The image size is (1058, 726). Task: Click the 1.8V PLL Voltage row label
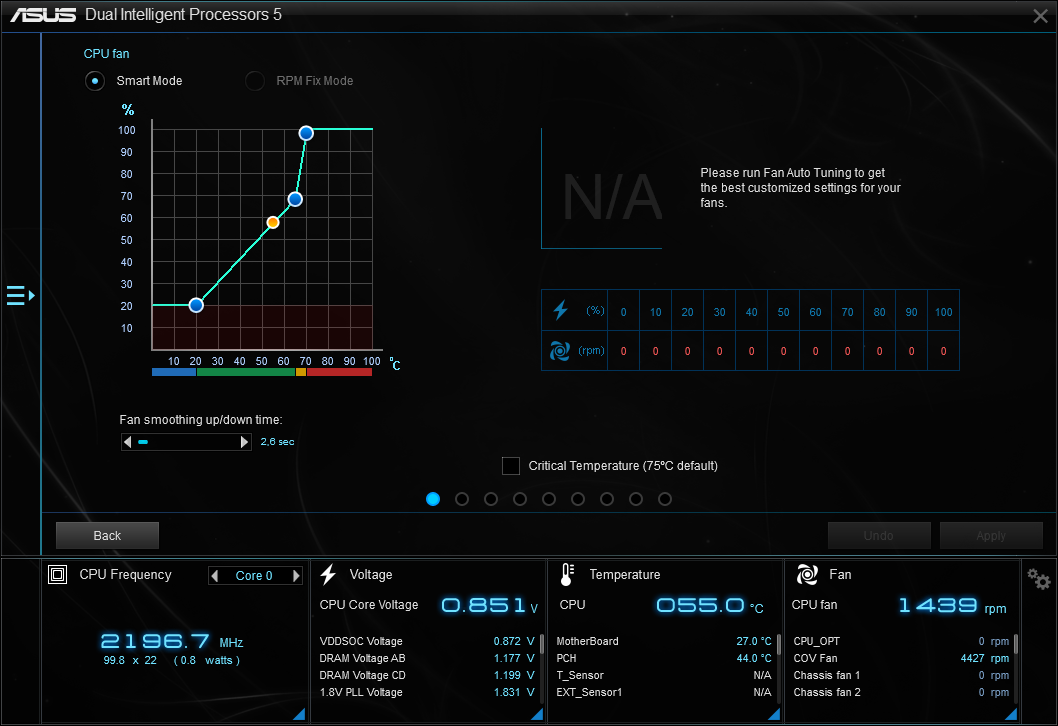click(x=361, y=692)
